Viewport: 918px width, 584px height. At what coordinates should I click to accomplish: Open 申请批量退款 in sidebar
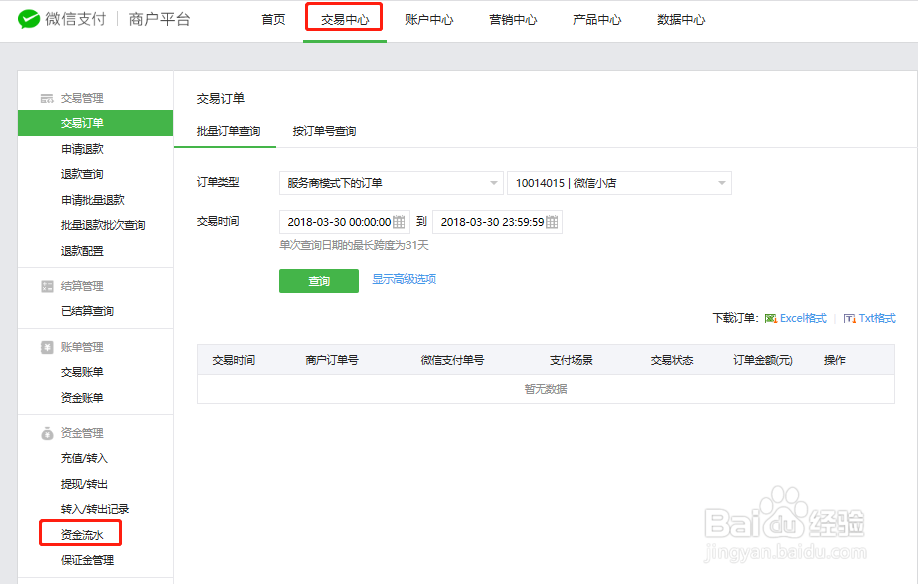(x=93, y=200)
